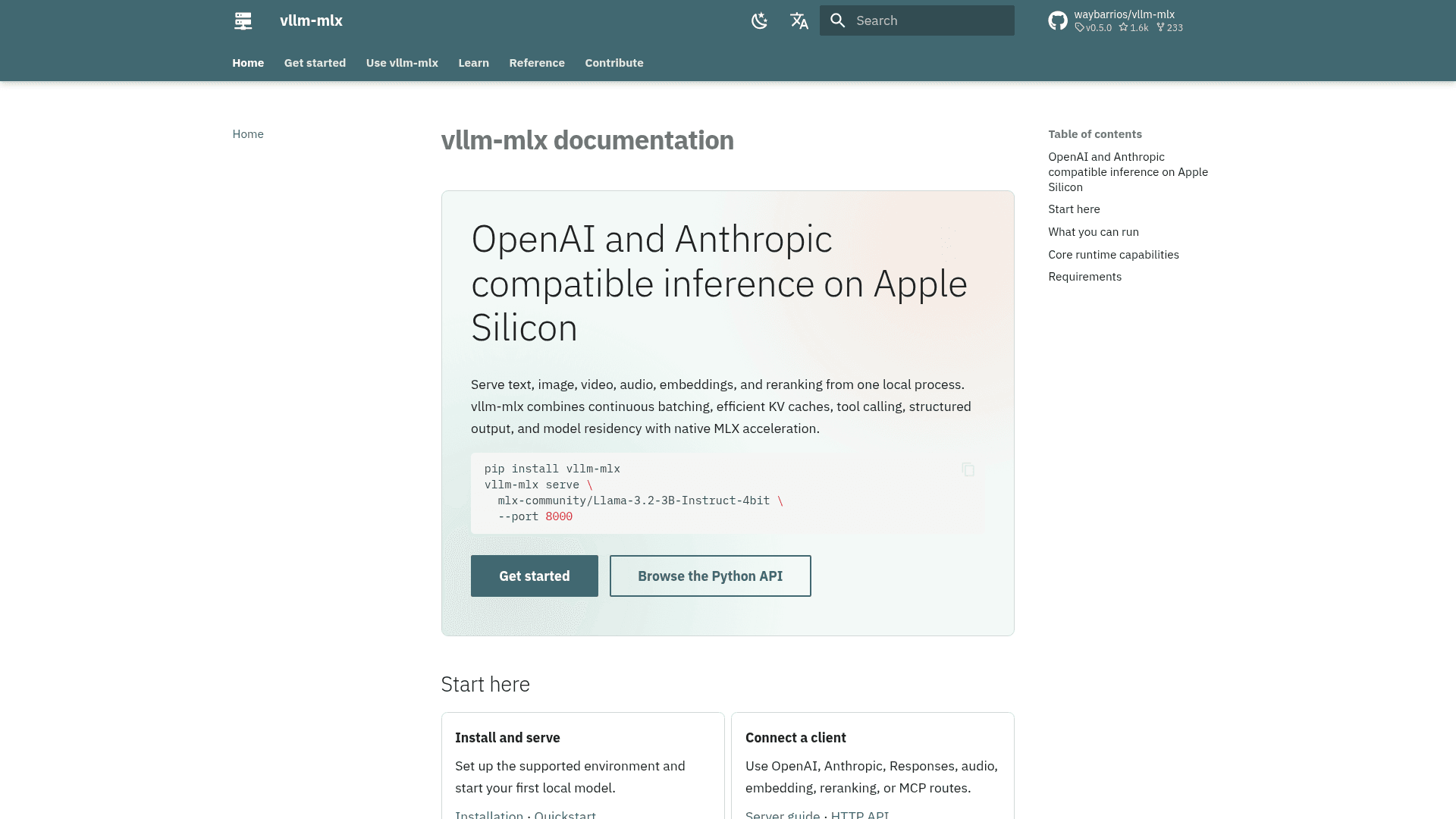
Task: Click the Table of contents label
Action: tap(1095, 134)
